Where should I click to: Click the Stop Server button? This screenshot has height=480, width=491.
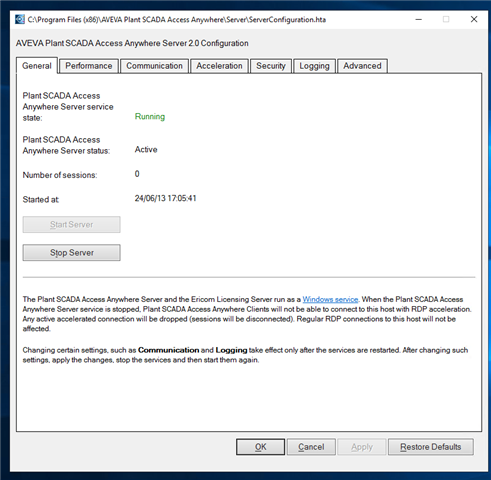[x=72, y=253]
